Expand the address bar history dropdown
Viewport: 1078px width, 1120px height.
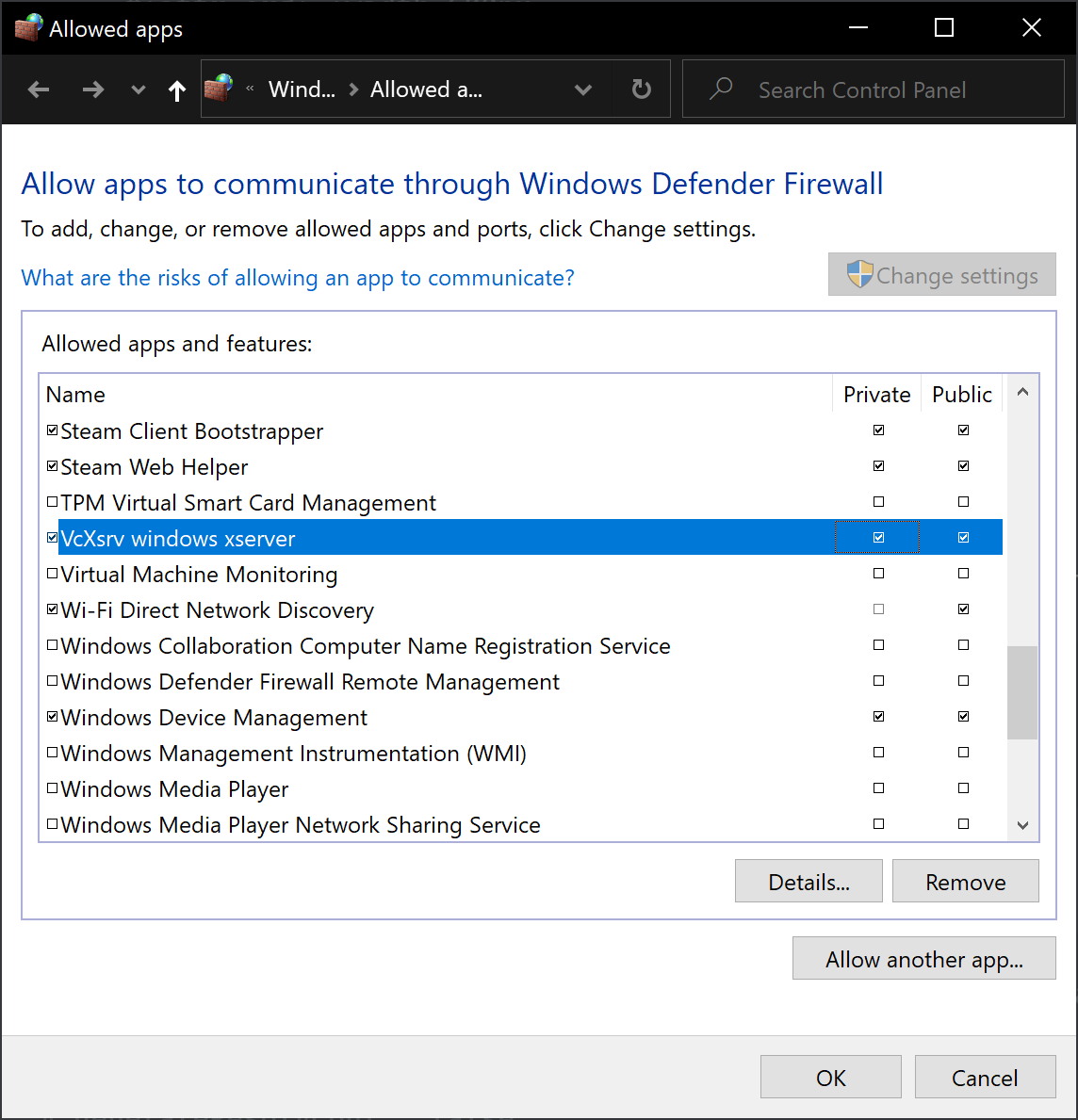pyautogui.click(x=583, y=89)
